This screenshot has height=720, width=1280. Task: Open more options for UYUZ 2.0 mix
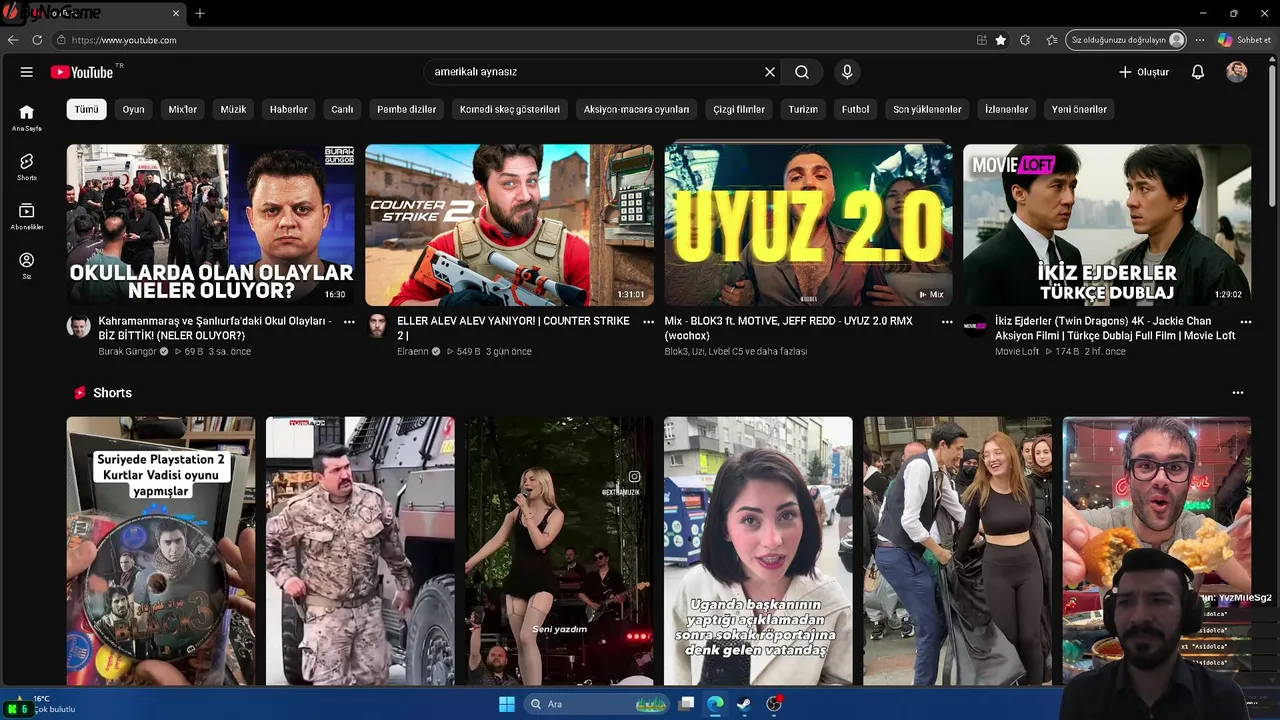(x=947, y=322)
